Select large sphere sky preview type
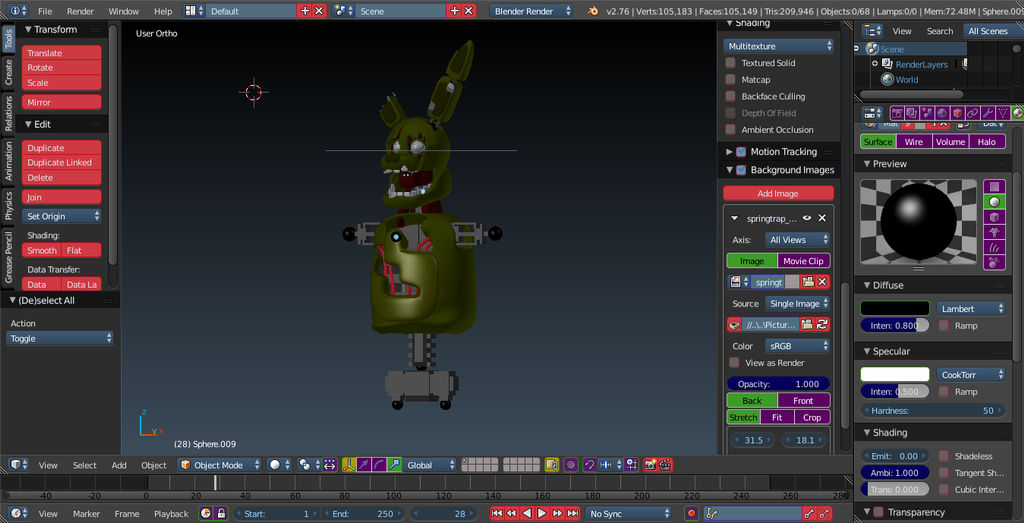The image size is (1024, 523). [x=995, y=262]
